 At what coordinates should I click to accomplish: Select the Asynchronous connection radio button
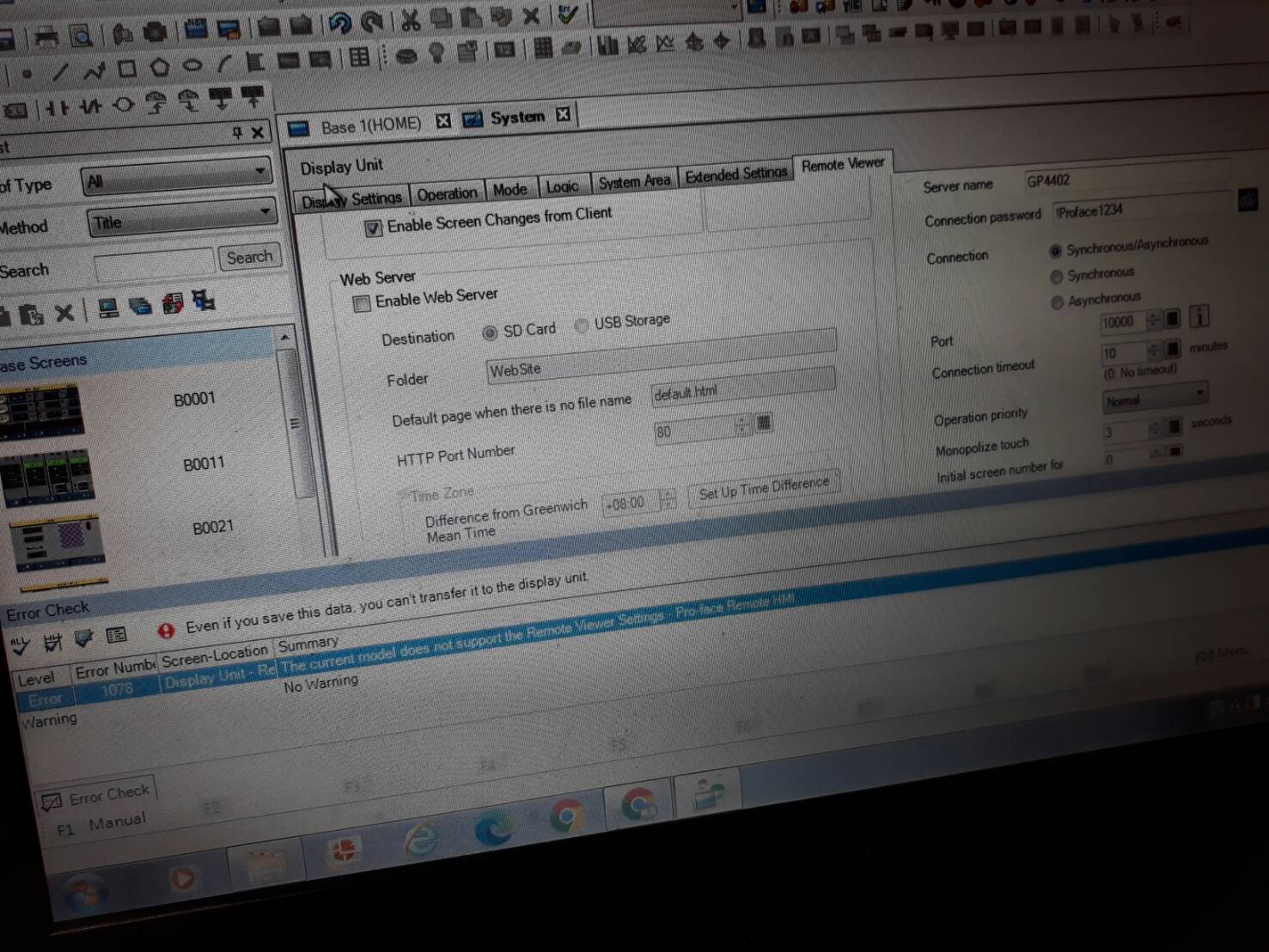[1058, 302]
